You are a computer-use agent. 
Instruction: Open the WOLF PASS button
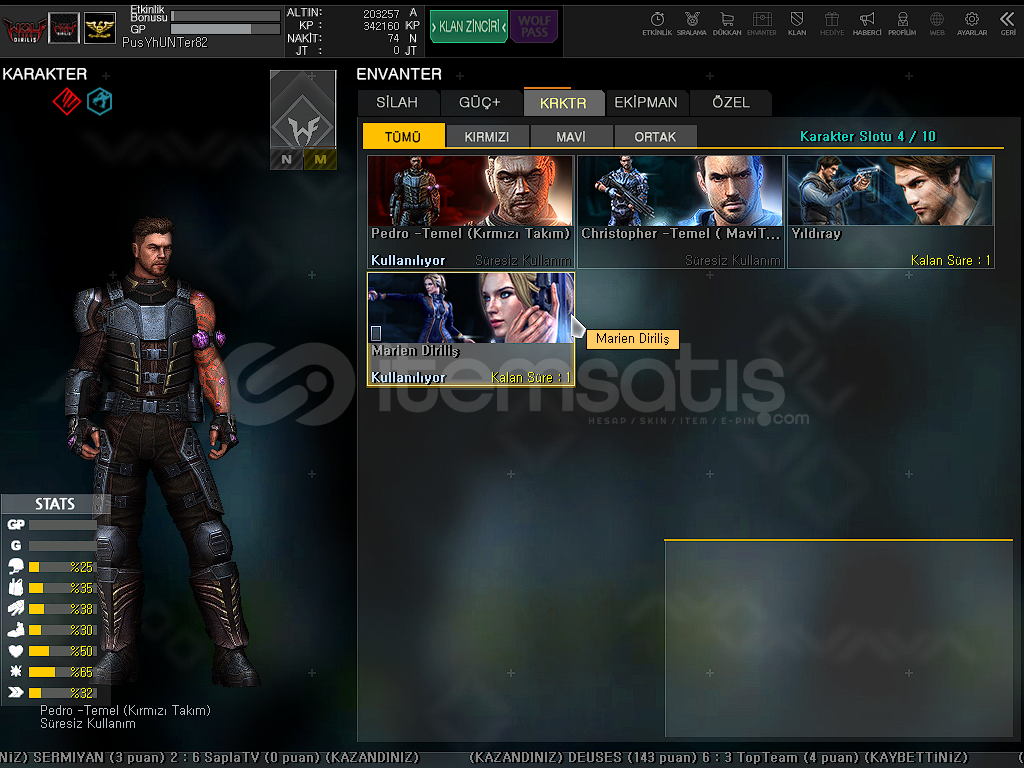(x=534, y=27)
